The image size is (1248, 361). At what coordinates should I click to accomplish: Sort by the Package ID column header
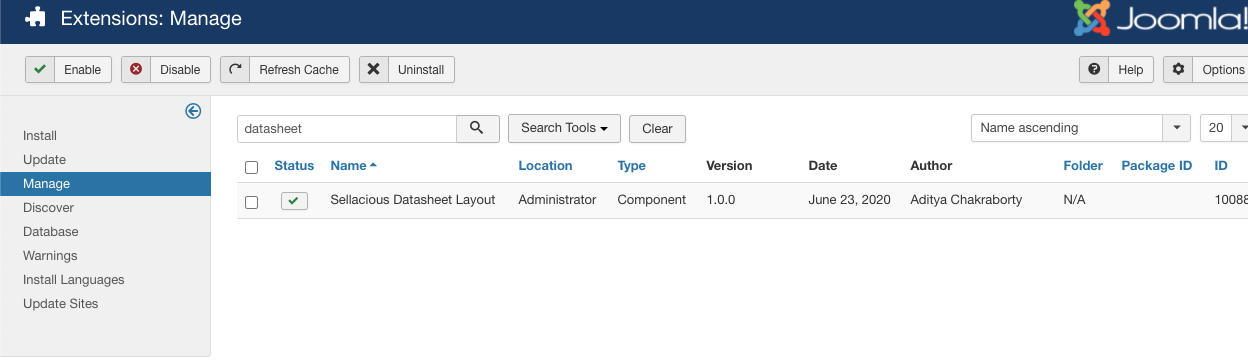tap(1156, 166)
